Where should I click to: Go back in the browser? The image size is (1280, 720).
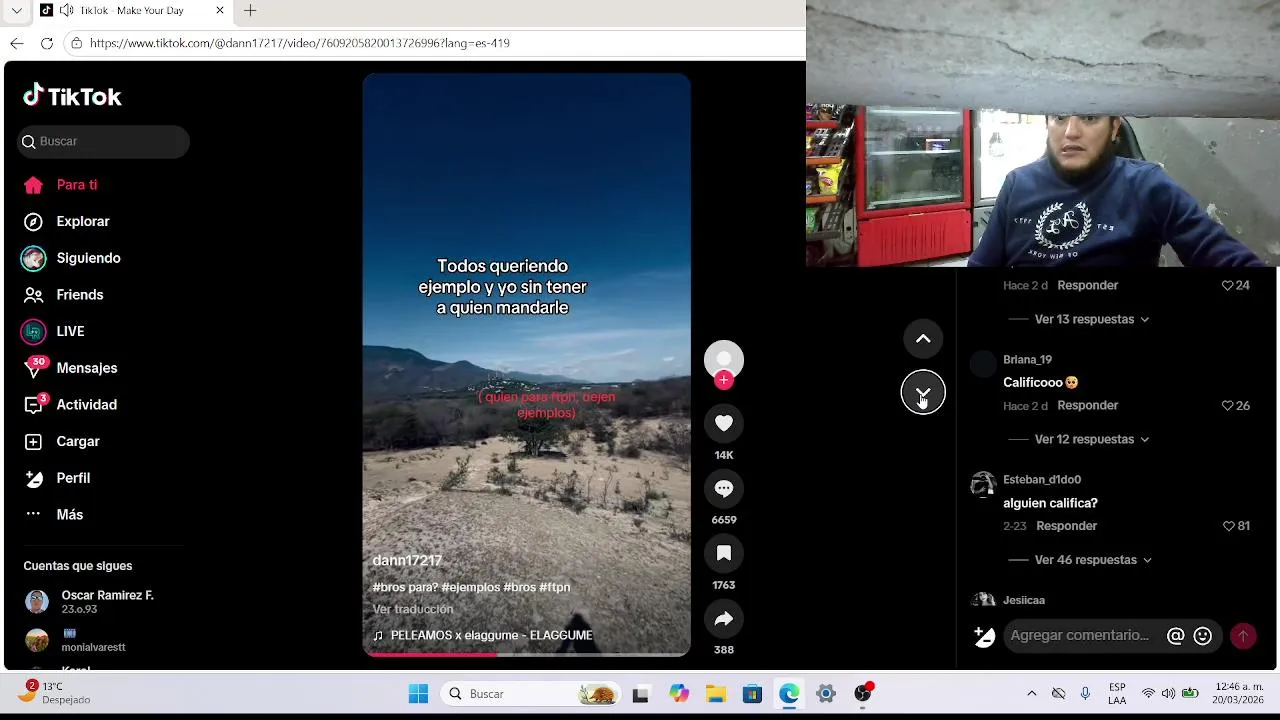tap(17, 43)
